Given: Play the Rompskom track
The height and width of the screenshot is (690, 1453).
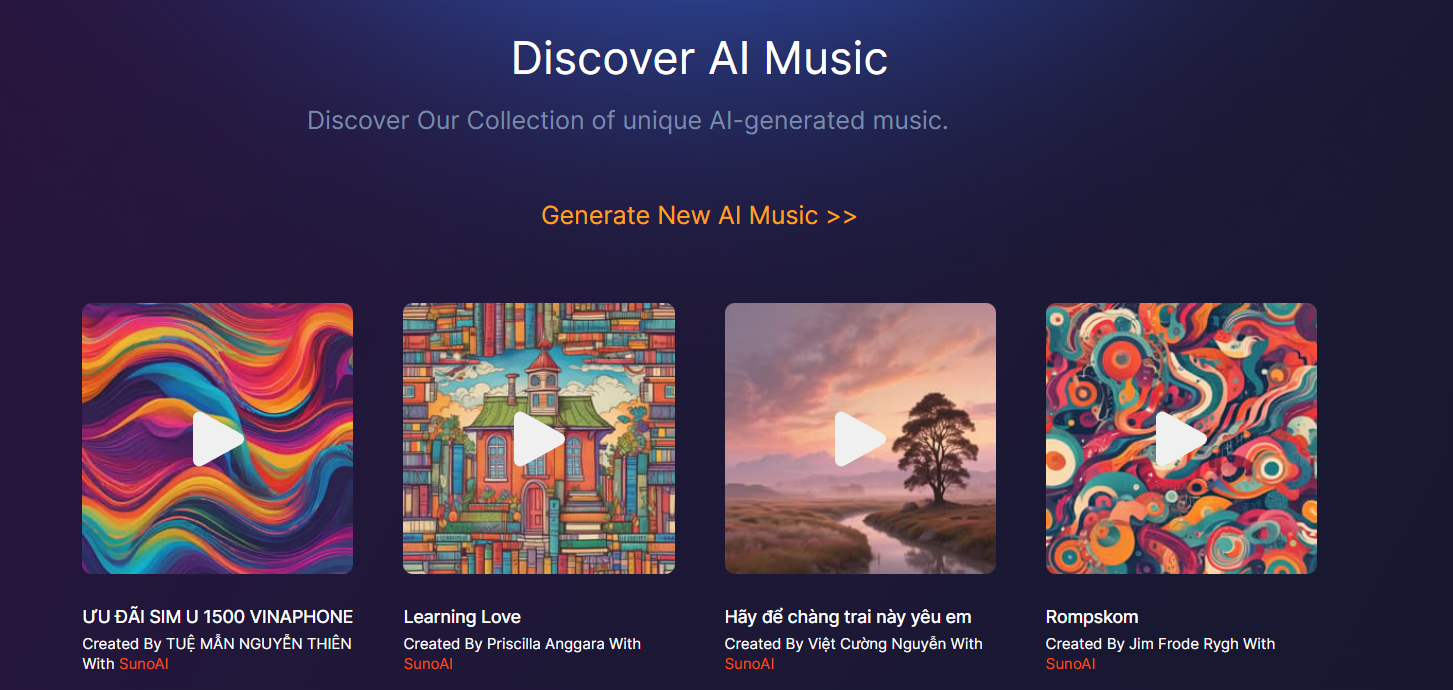Looking at the screenshot, I should point(1181,439).
